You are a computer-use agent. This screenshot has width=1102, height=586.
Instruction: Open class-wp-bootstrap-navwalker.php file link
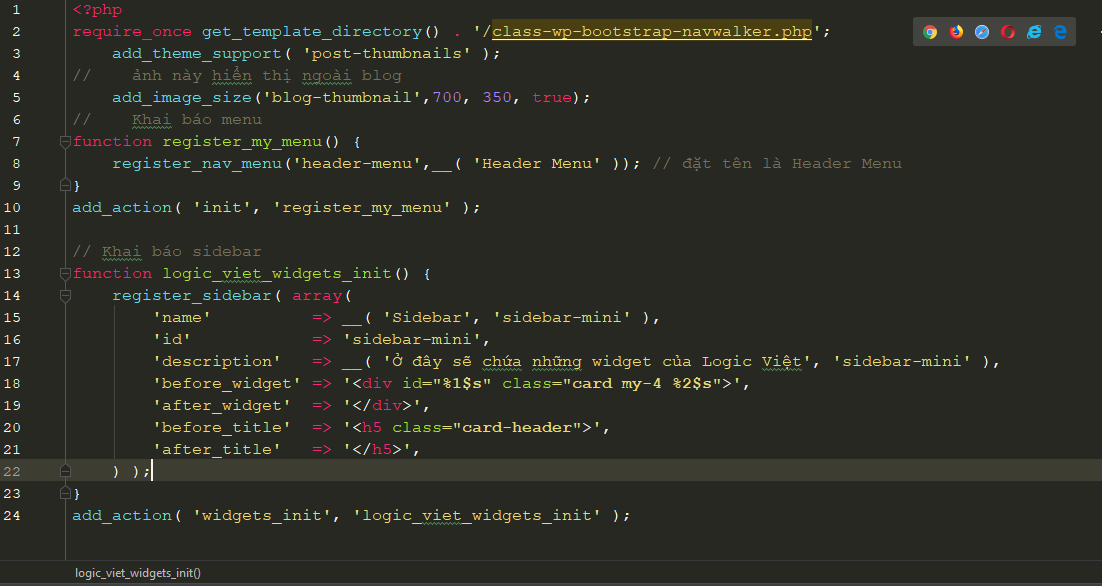pos(652,32)
